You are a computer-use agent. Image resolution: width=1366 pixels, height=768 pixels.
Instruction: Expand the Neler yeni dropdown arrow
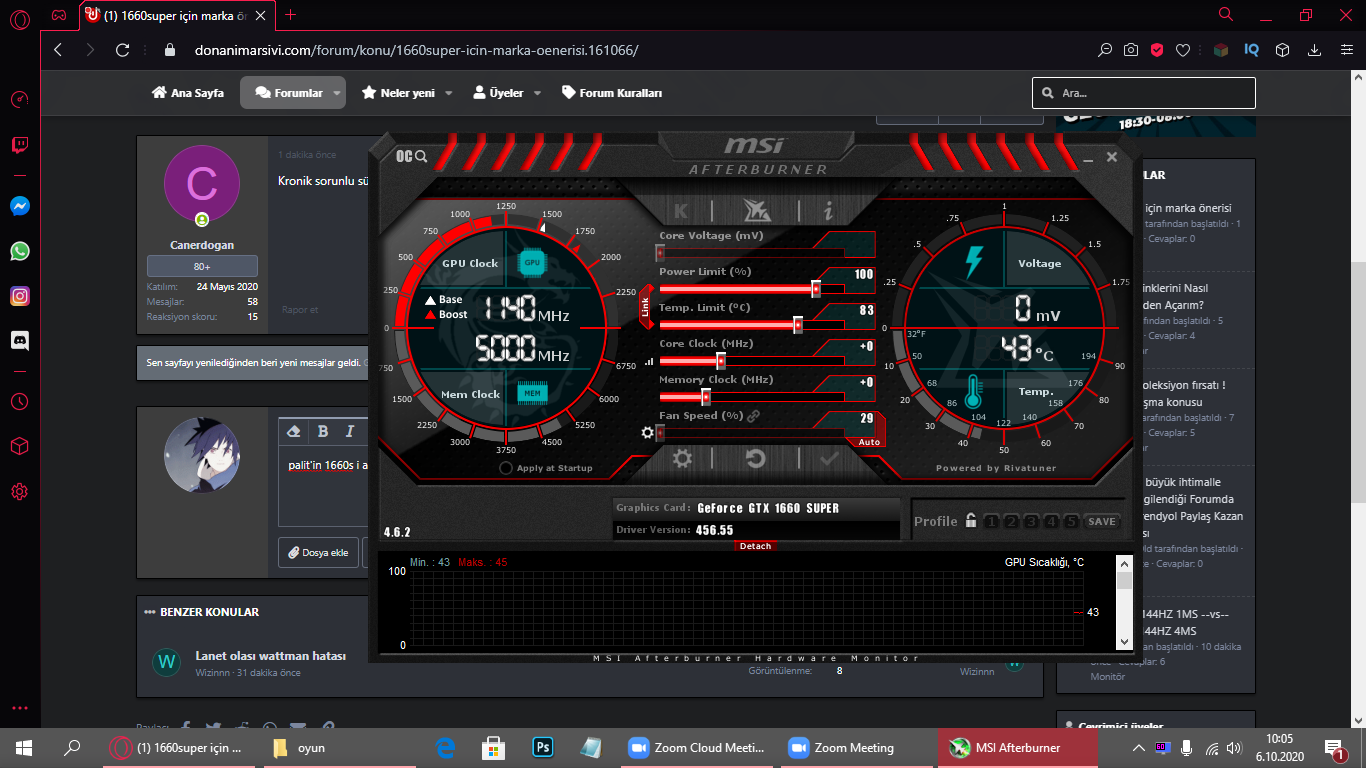[449, 93]
